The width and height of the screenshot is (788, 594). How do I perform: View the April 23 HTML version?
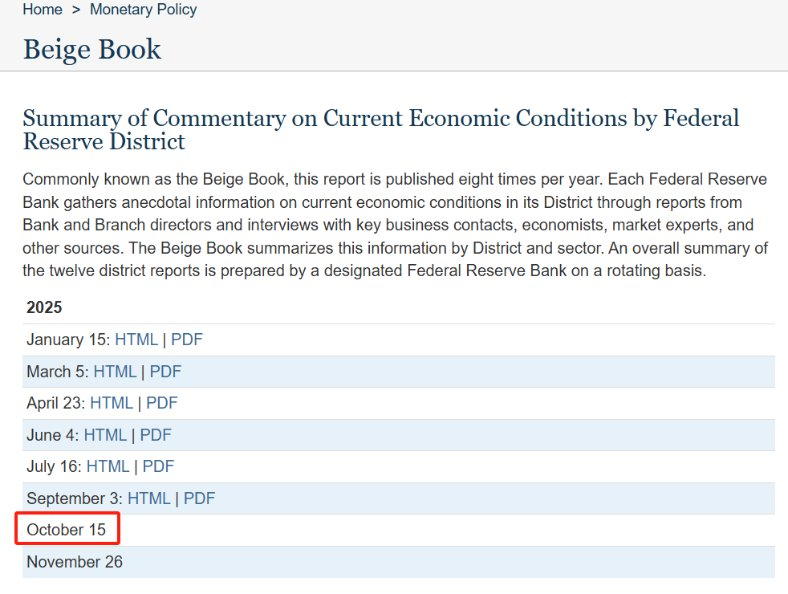111,403
